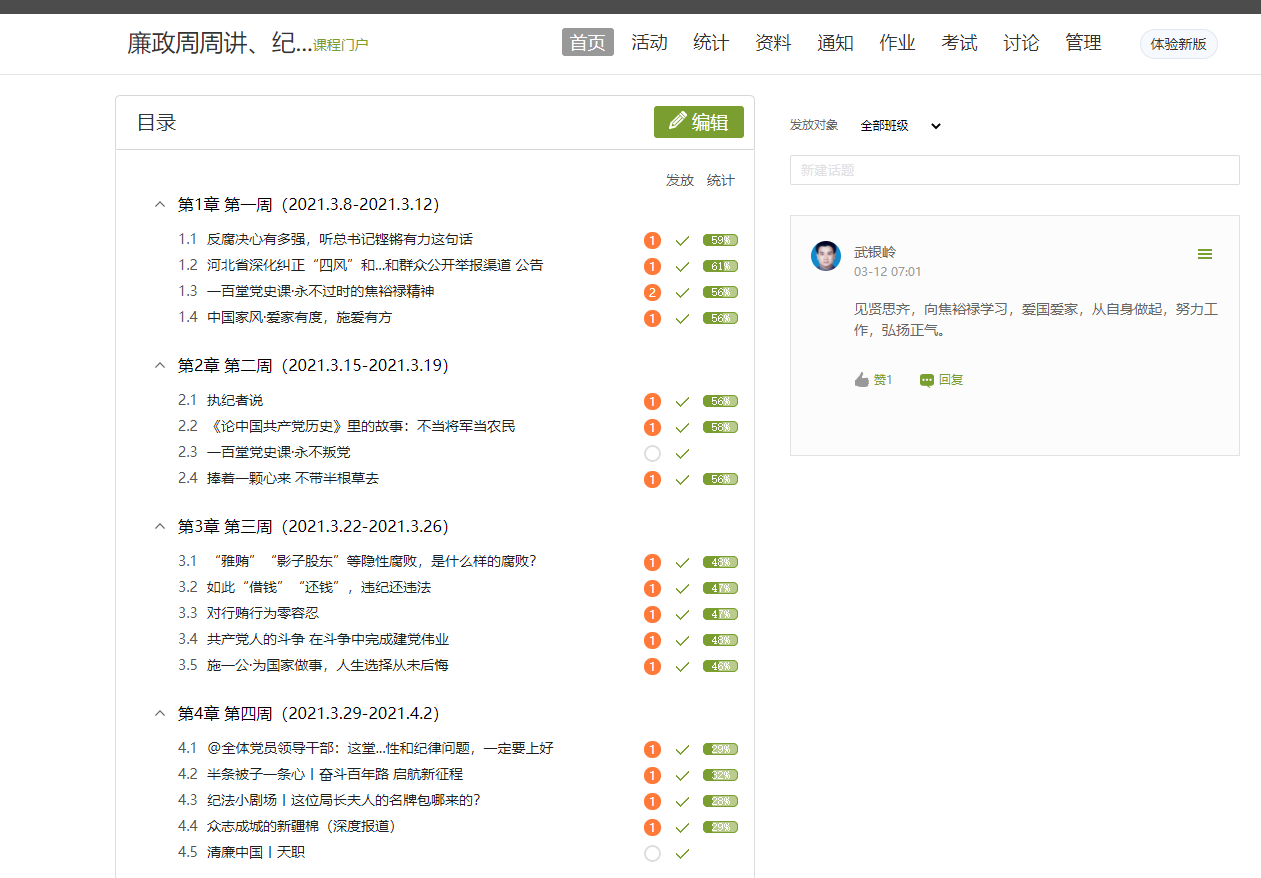Click the green 编辑 button
The height and width of the screenshot is (878, 1261).
coord(699,122)
